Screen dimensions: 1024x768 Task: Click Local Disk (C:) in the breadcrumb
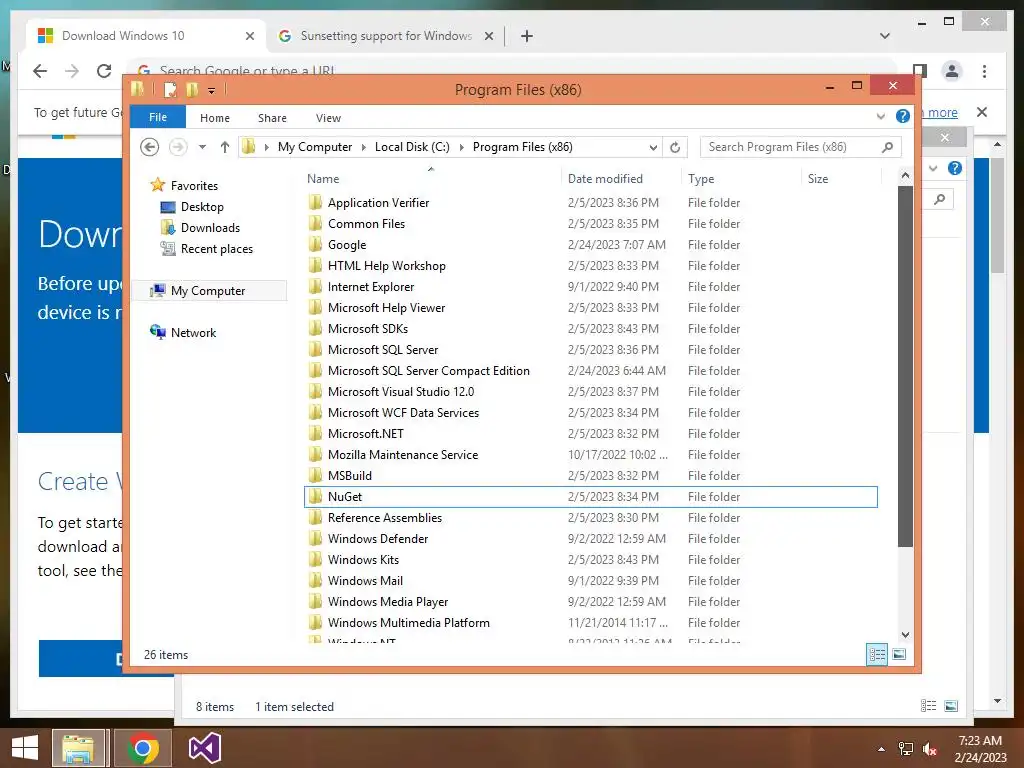[x=412, y=147]
